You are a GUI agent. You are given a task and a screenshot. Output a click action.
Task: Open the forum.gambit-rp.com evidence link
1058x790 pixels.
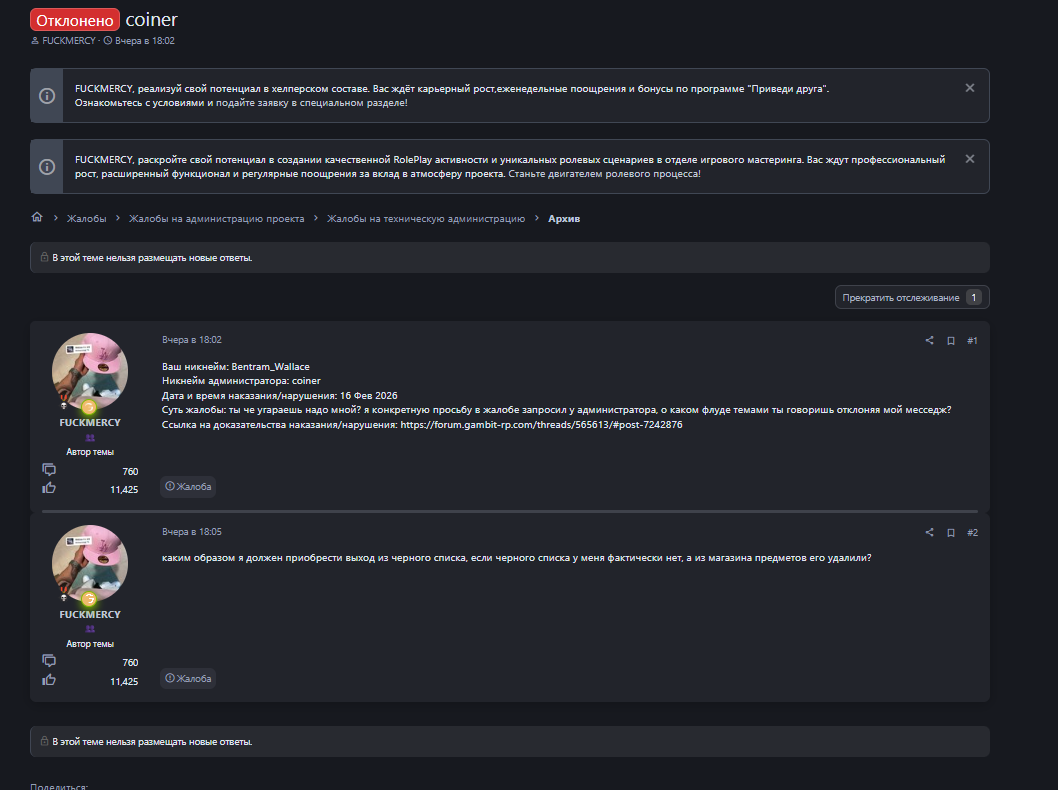click(x=541, y=425)
